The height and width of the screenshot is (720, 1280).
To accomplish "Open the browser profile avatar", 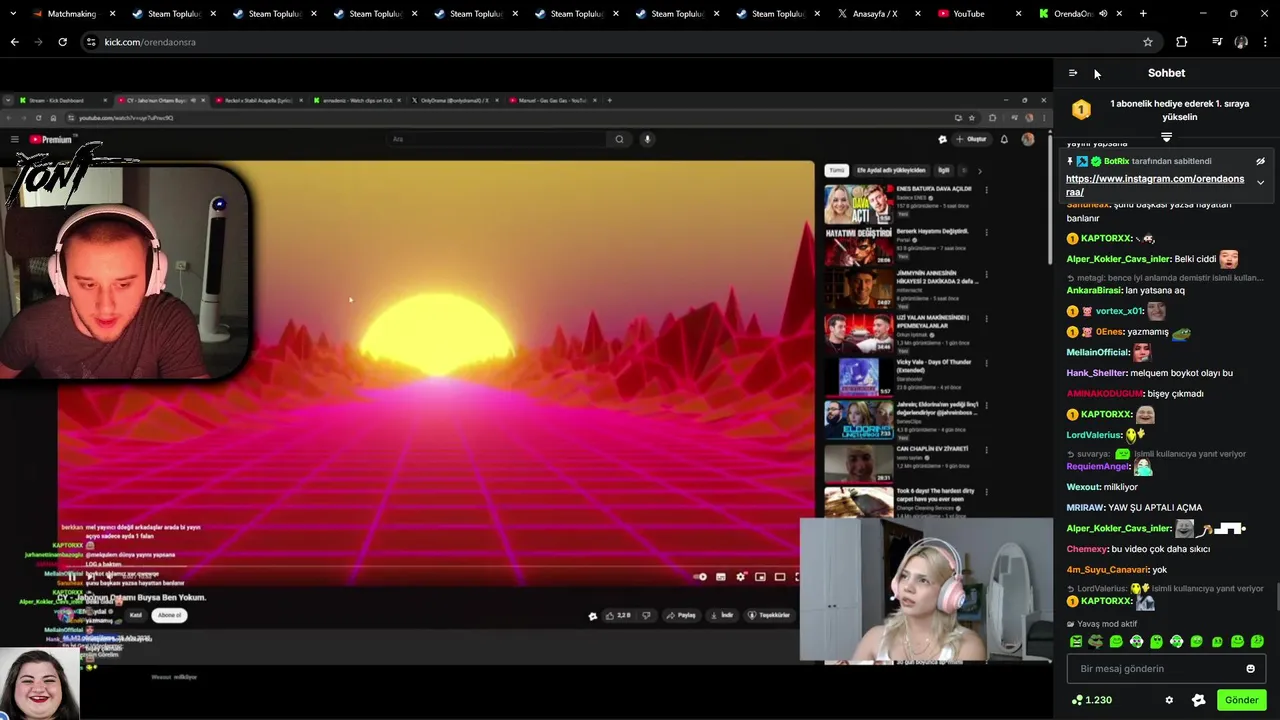I will coord(1241,42).
